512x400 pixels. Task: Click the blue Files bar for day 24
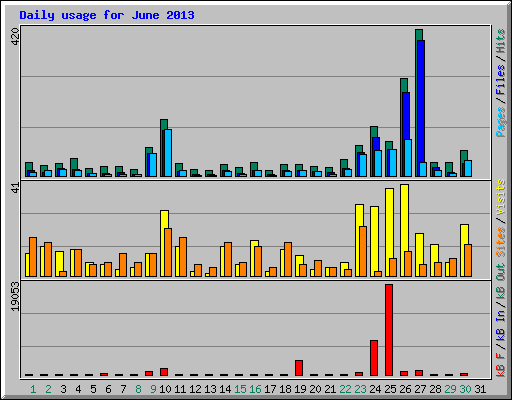click(376, 144)
